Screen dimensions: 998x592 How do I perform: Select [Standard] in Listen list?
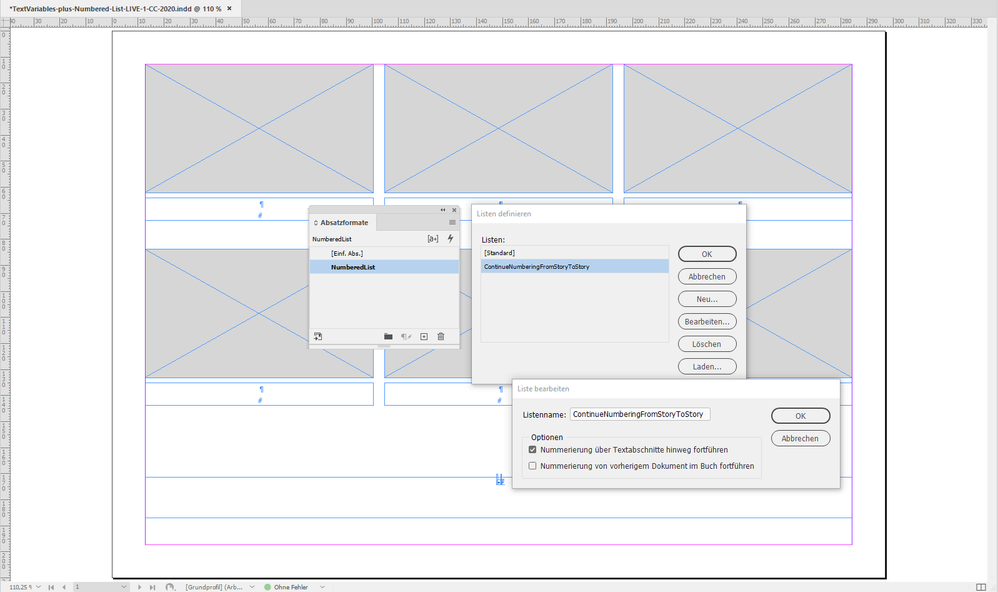[575, 253]
